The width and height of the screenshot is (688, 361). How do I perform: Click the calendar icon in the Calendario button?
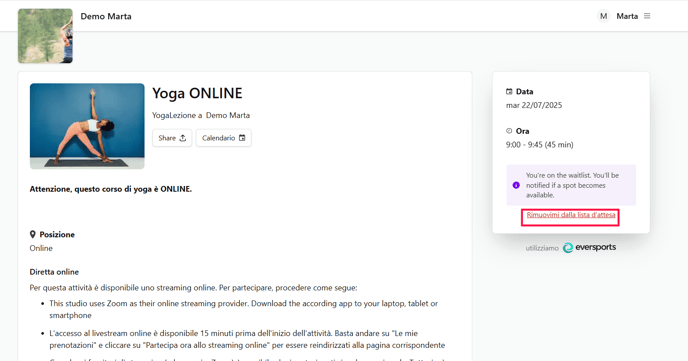[242, 138]
